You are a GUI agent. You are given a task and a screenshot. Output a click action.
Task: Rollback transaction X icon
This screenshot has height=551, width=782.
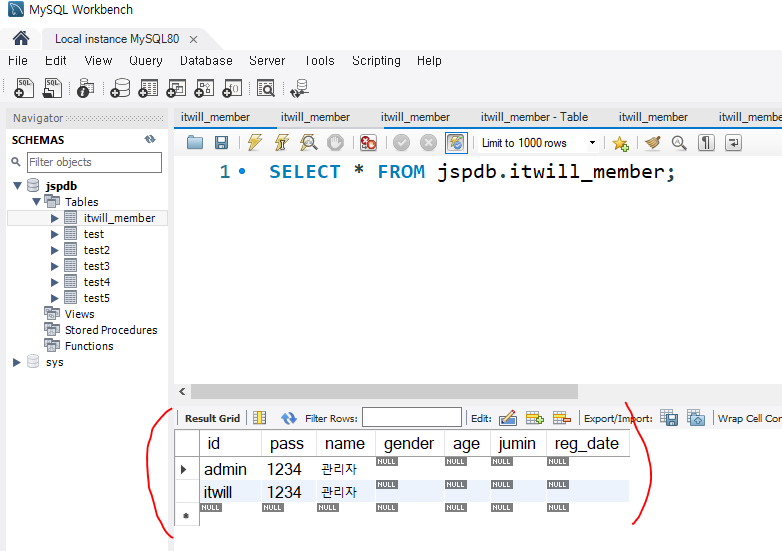(x=428, y=143)
